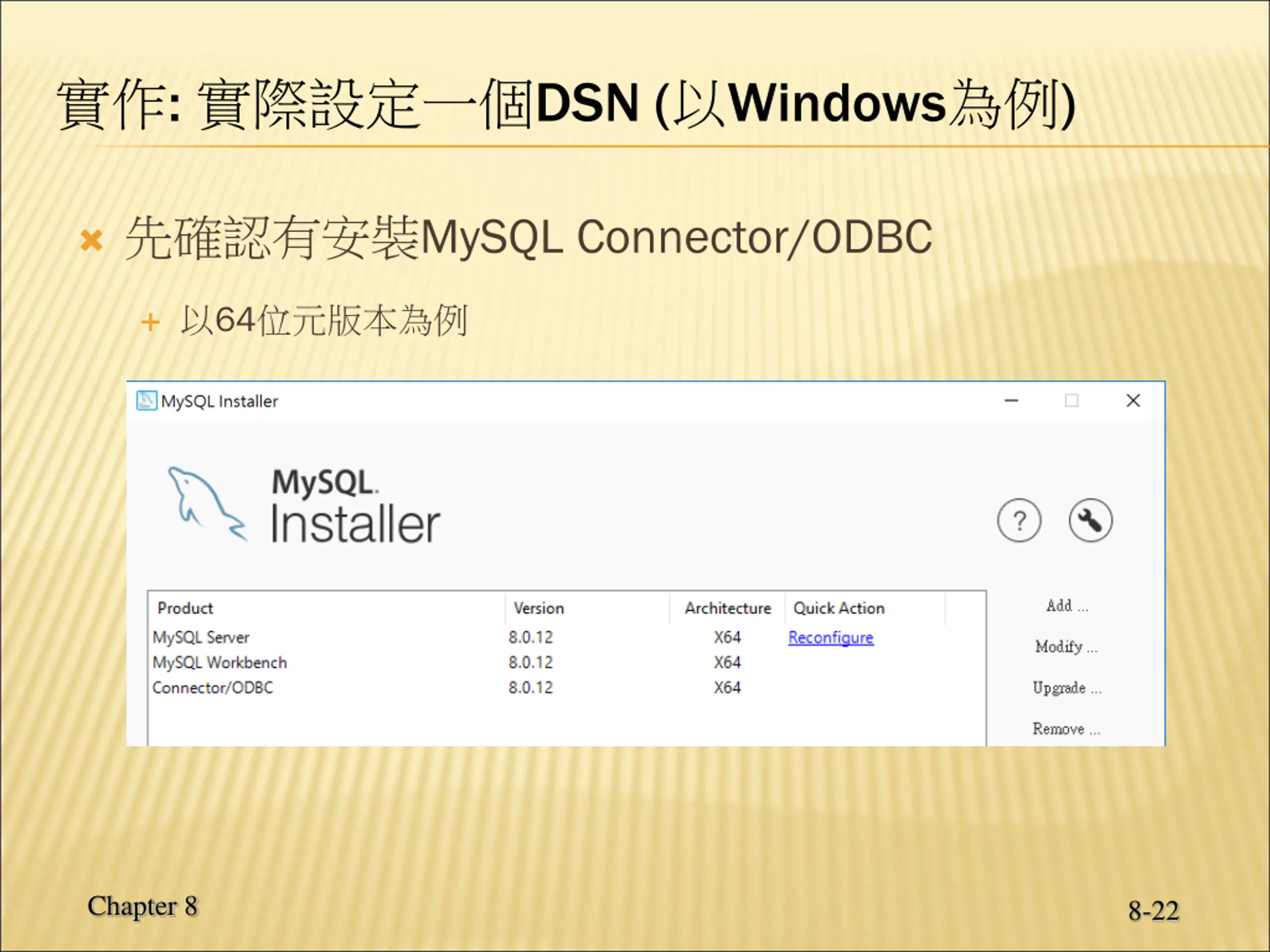Select the Connector/ODBC row
Screen dimensions: 1270x952
coord(567,687)
